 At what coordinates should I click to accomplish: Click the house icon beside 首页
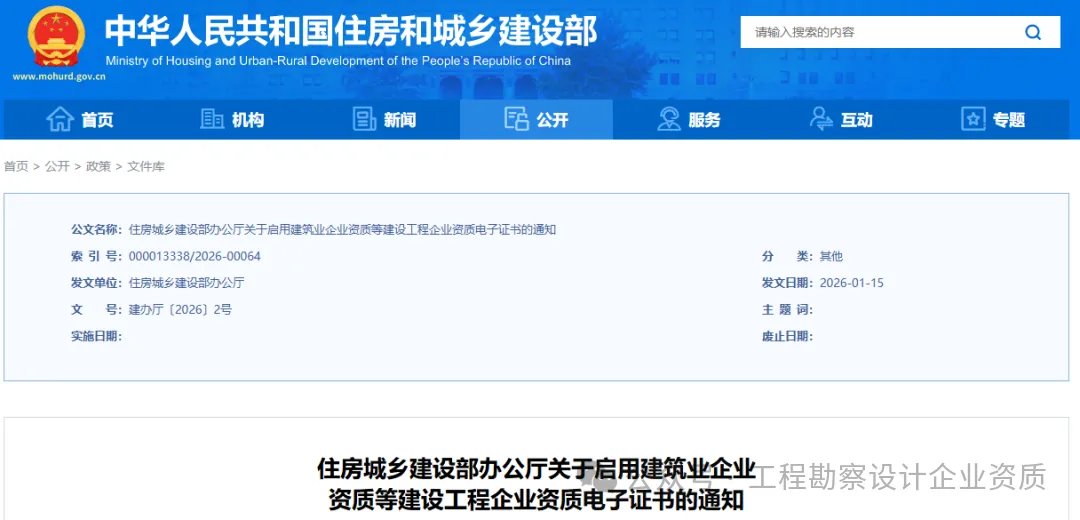(60, 119)
